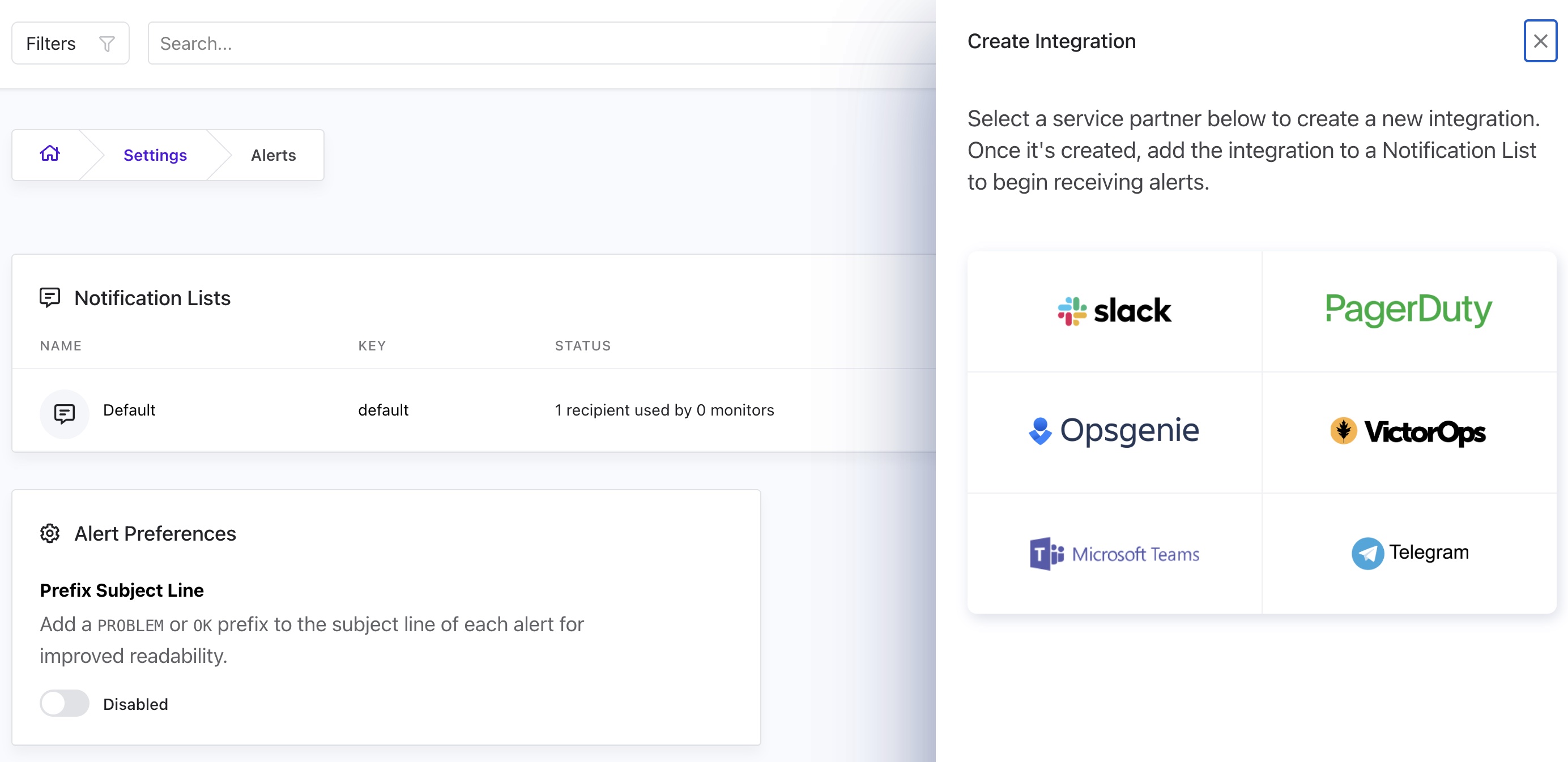Select the Telegram integration tile
The width and height of the screenshot is (1568, 762).
(x=1408, y=554)
